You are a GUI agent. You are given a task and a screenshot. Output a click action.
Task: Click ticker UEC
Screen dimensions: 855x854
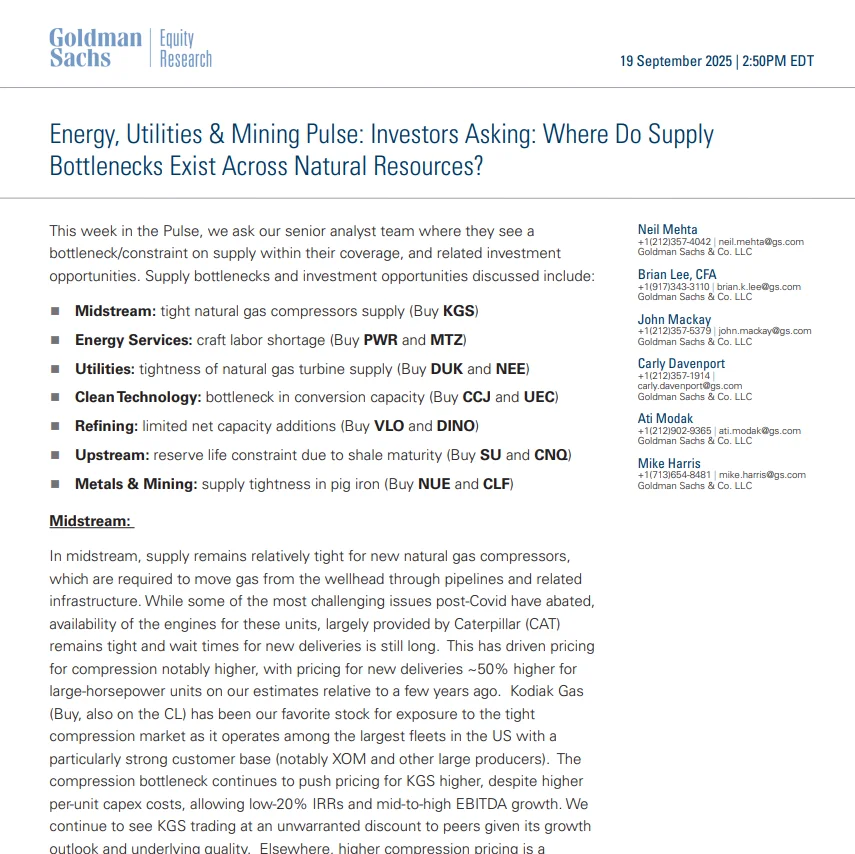[539, 397]
